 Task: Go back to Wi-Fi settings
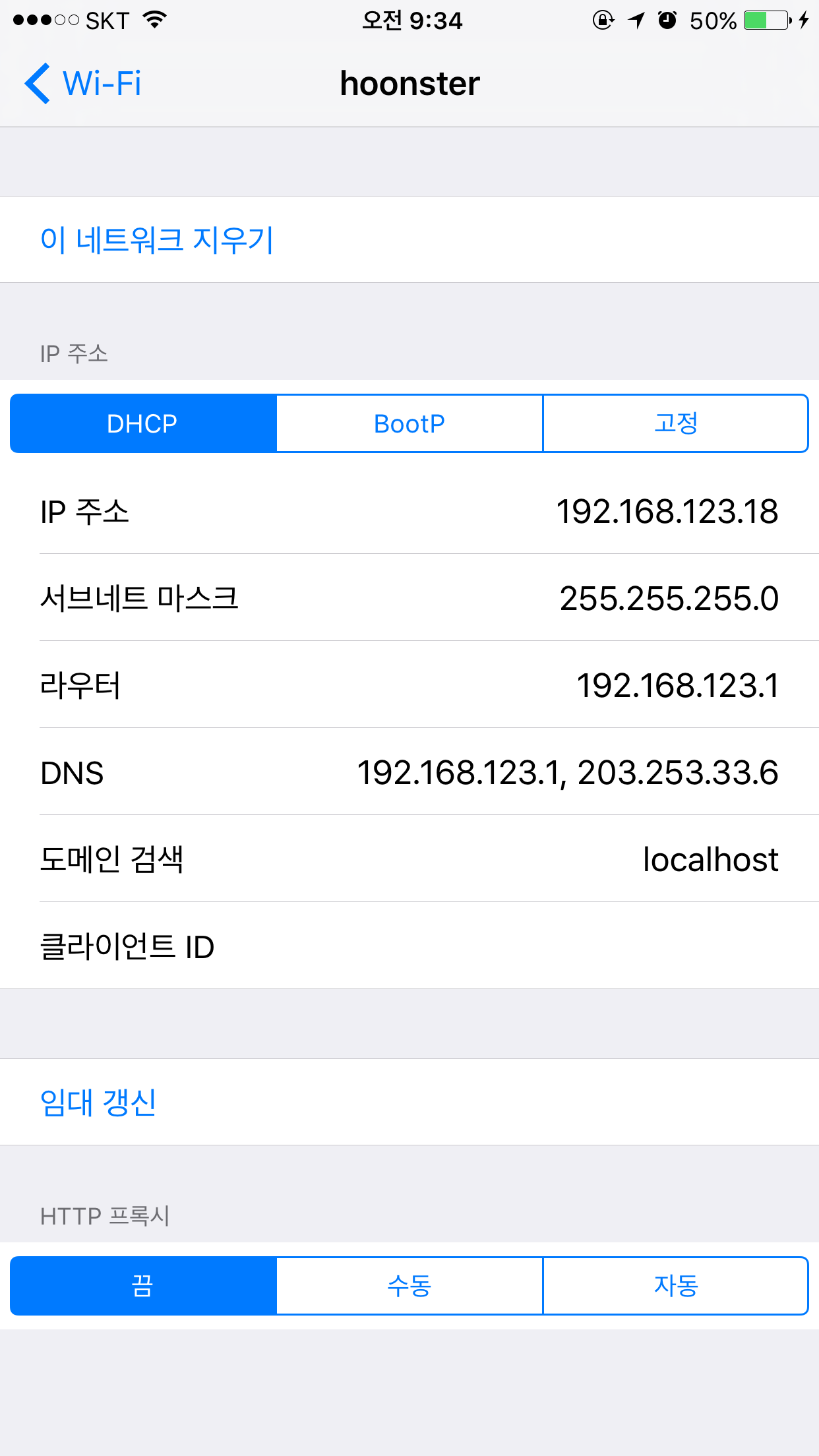click(x=83, y=84)
